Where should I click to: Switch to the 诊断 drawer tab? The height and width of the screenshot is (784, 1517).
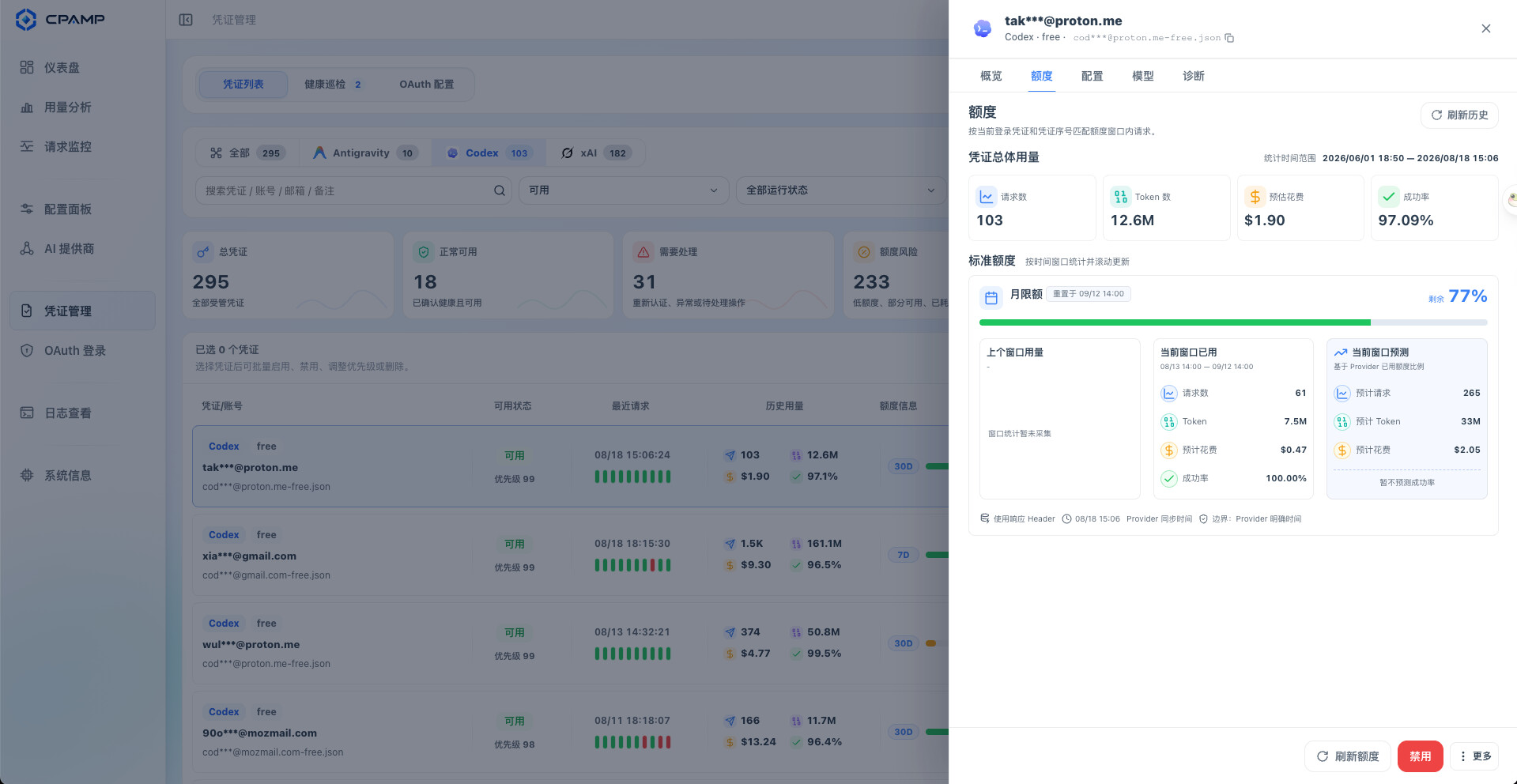pos(1194,76)
